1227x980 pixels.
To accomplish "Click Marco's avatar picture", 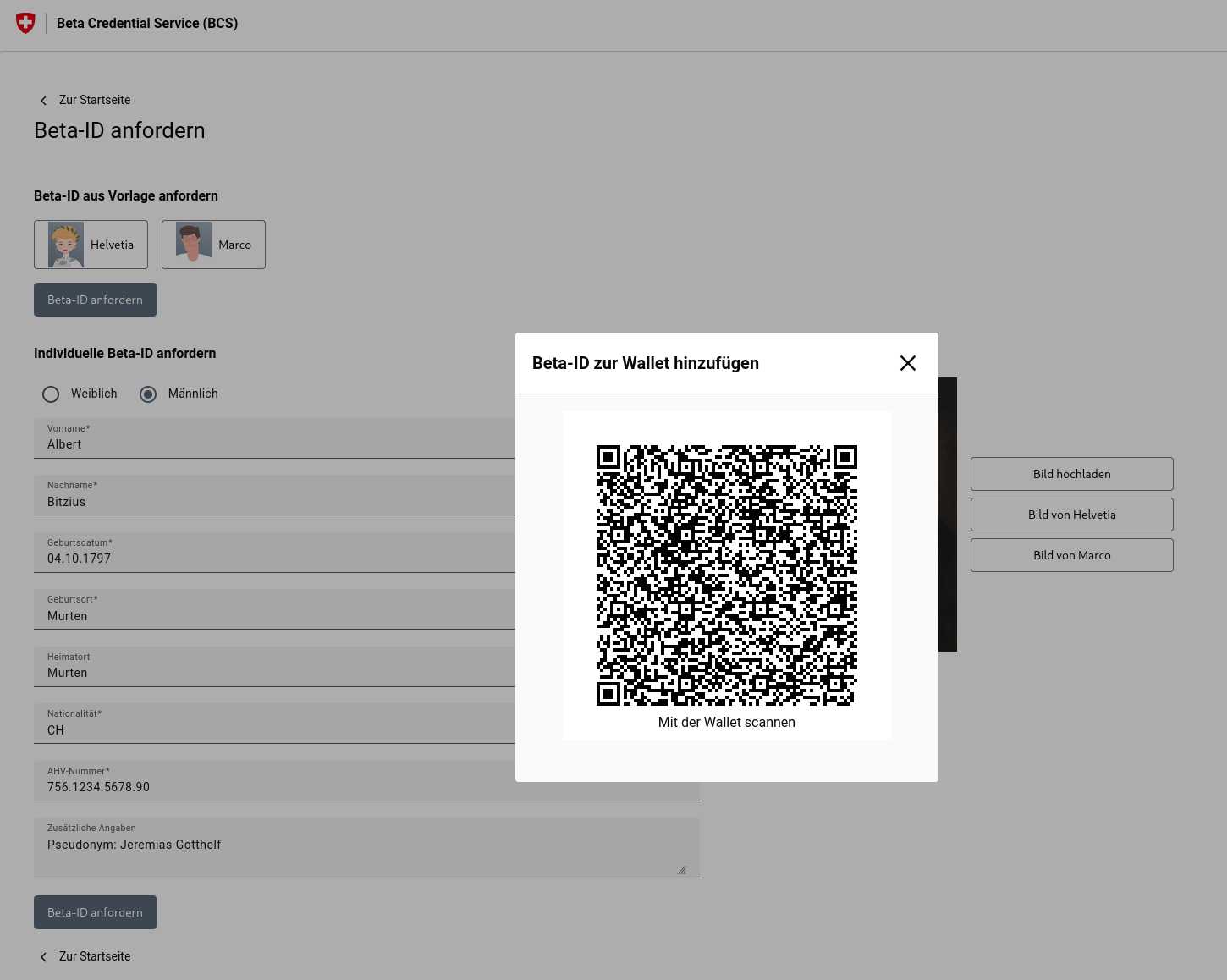I will pyautogui.click(x=194, y=242).
